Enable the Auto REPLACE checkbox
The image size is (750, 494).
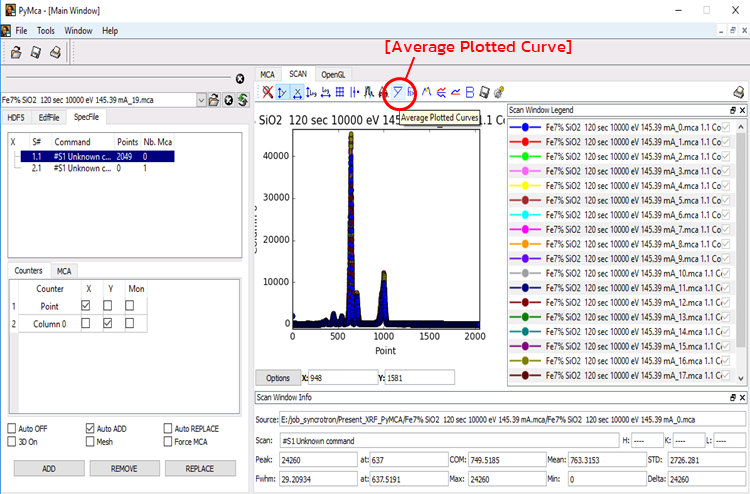click(x=168, y=428)
